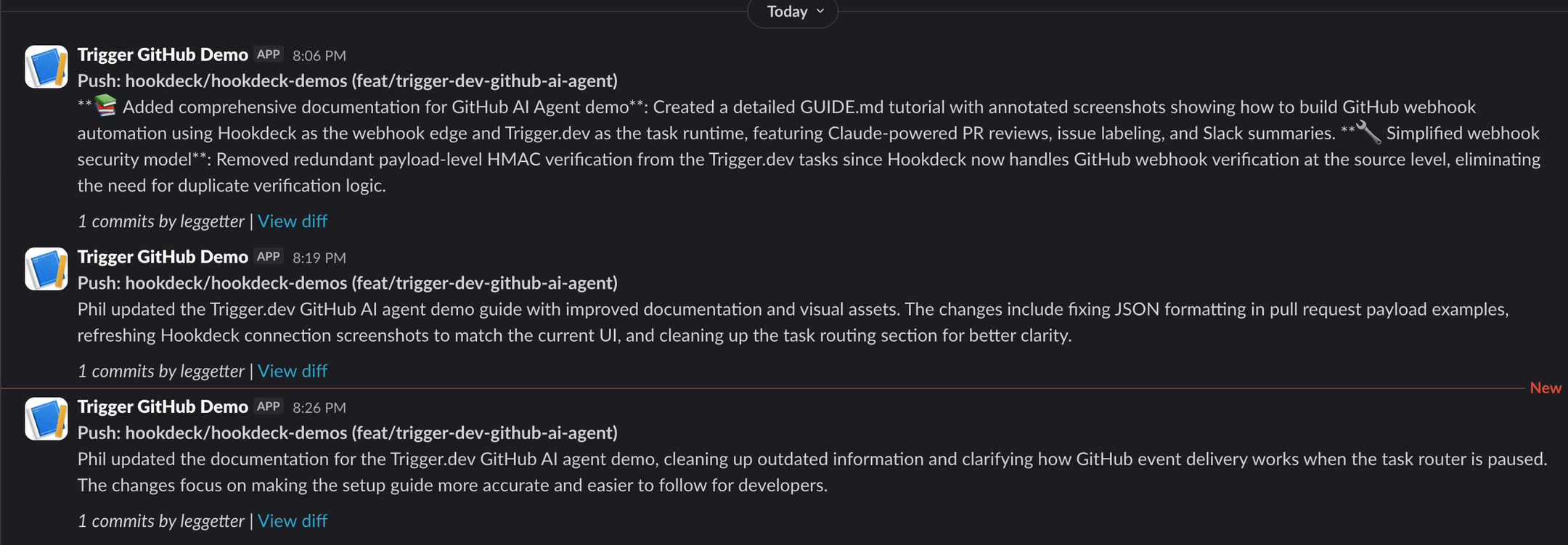
Task: Open View diff under the 8:26 PM message
Action: (x=292, y=520)
